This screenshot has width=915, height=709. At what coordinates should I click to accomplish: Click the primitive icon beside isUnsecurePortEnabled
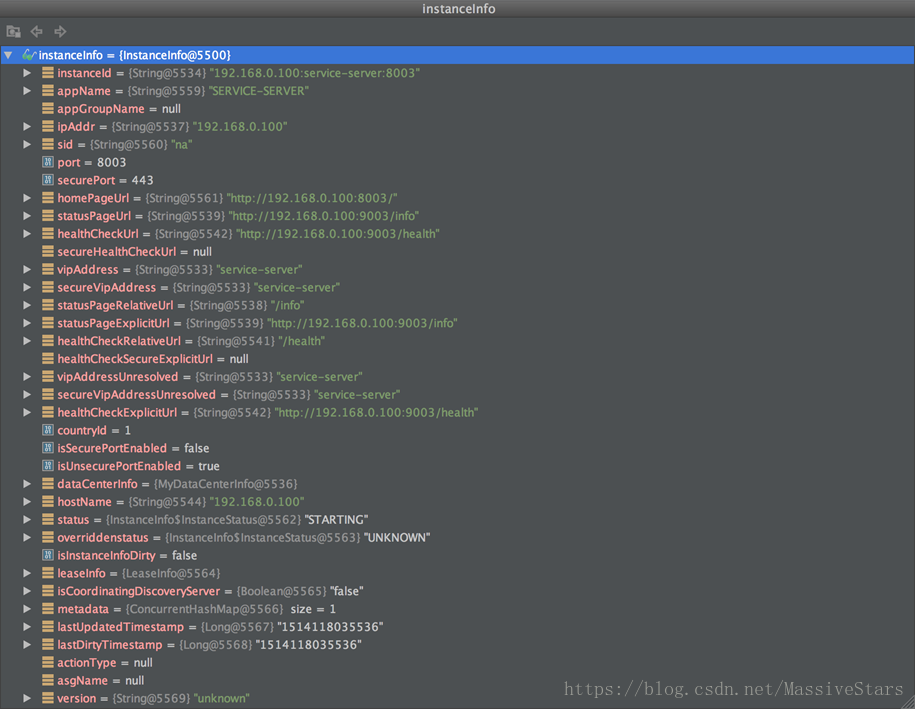pyautogui.click(x=48, y=466)
